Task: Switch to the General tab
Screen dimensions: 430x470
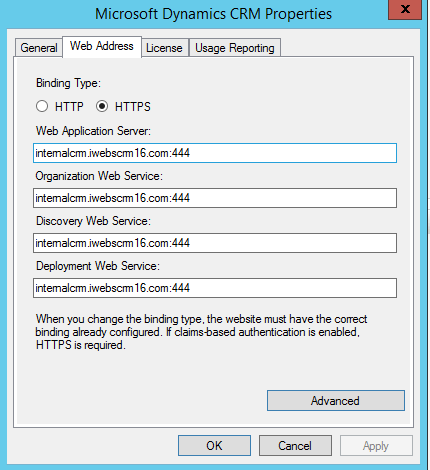Action: pos(39,48)
